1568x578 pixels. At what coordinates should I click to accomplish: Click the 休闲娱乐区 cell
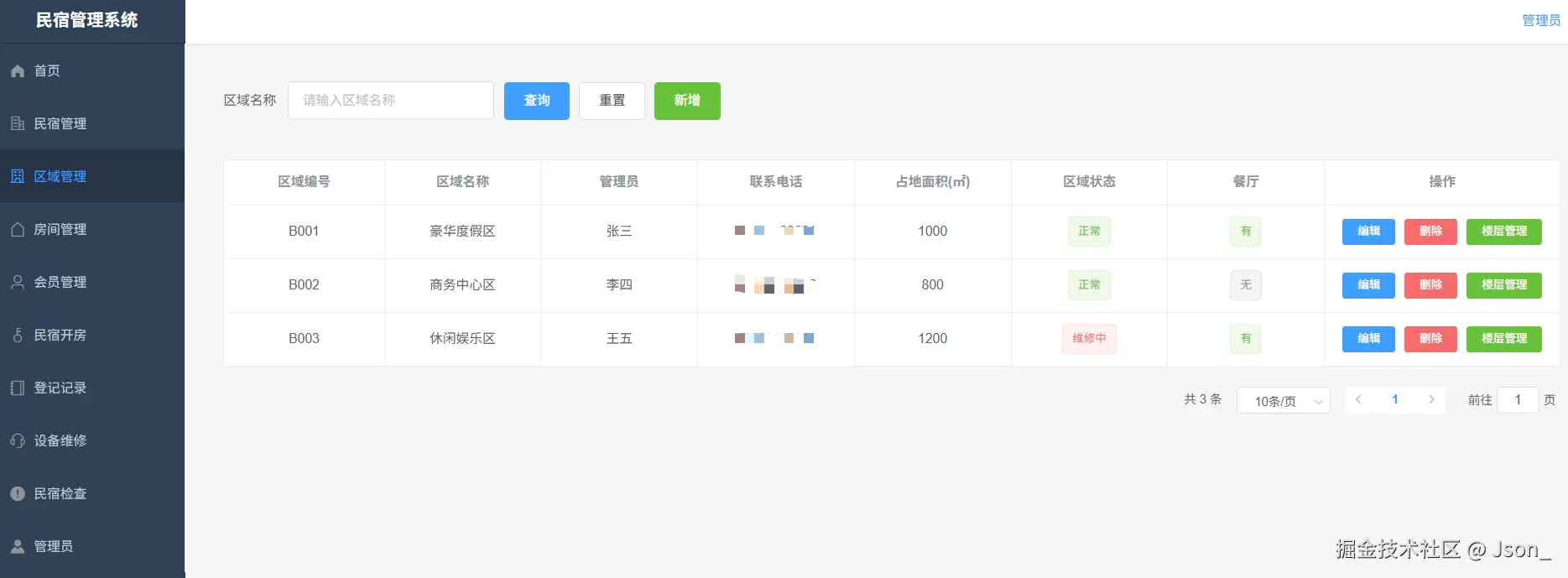click(462, 339)
